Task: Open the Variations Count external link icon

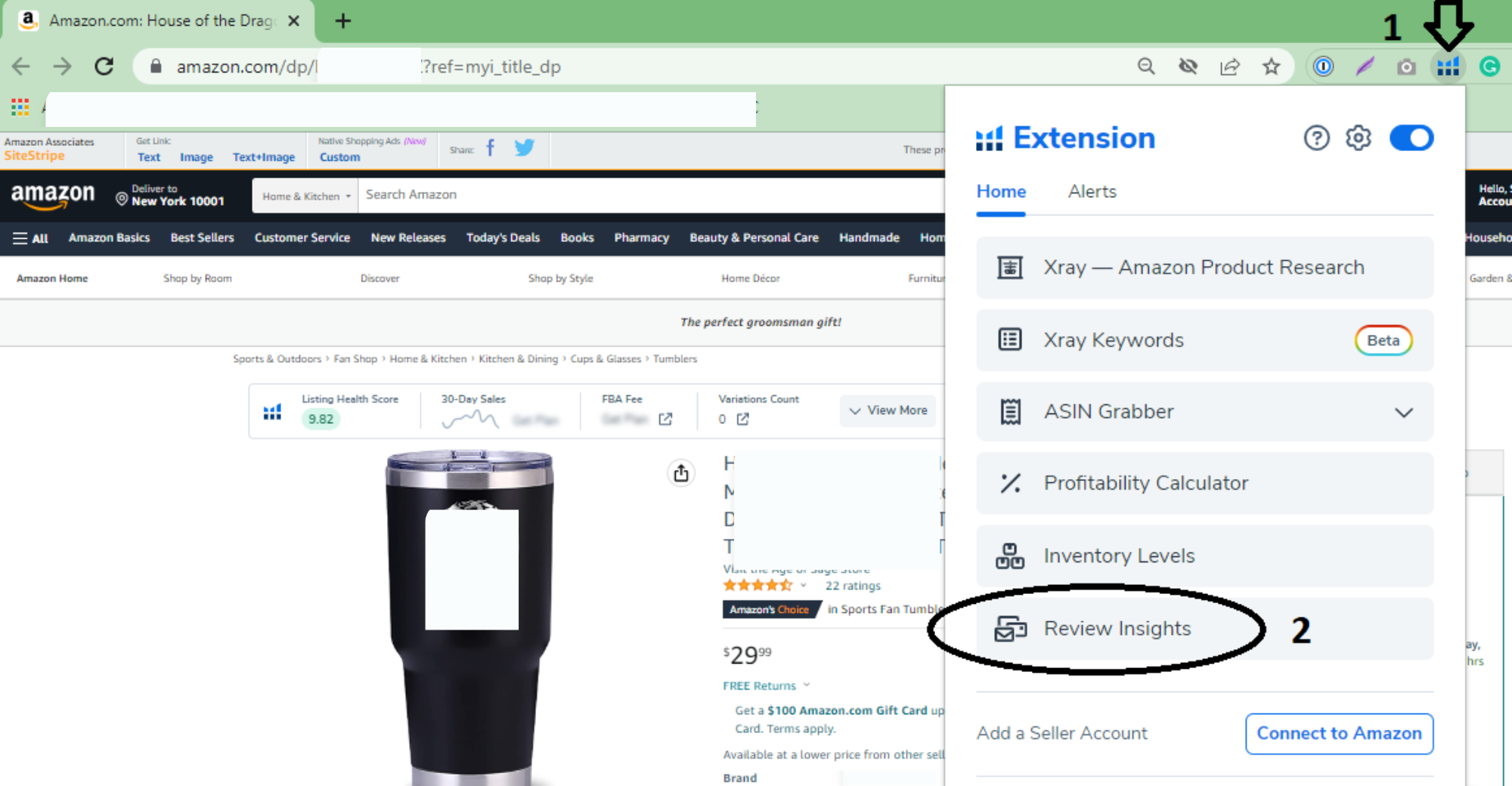Action: click(743, 419)
